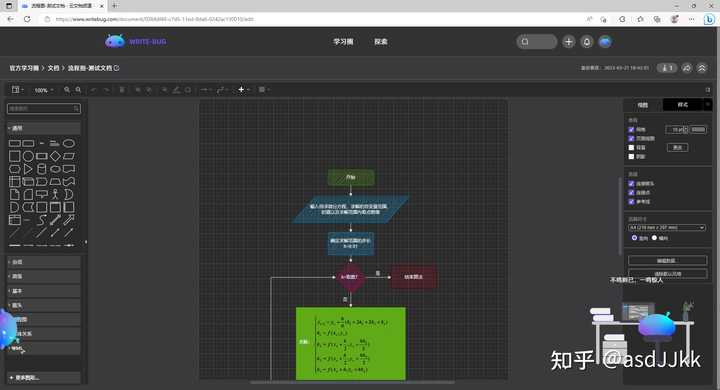720x390 pixels.
Task: Select the square shape in the General palette
Action: tap(15, 156)
